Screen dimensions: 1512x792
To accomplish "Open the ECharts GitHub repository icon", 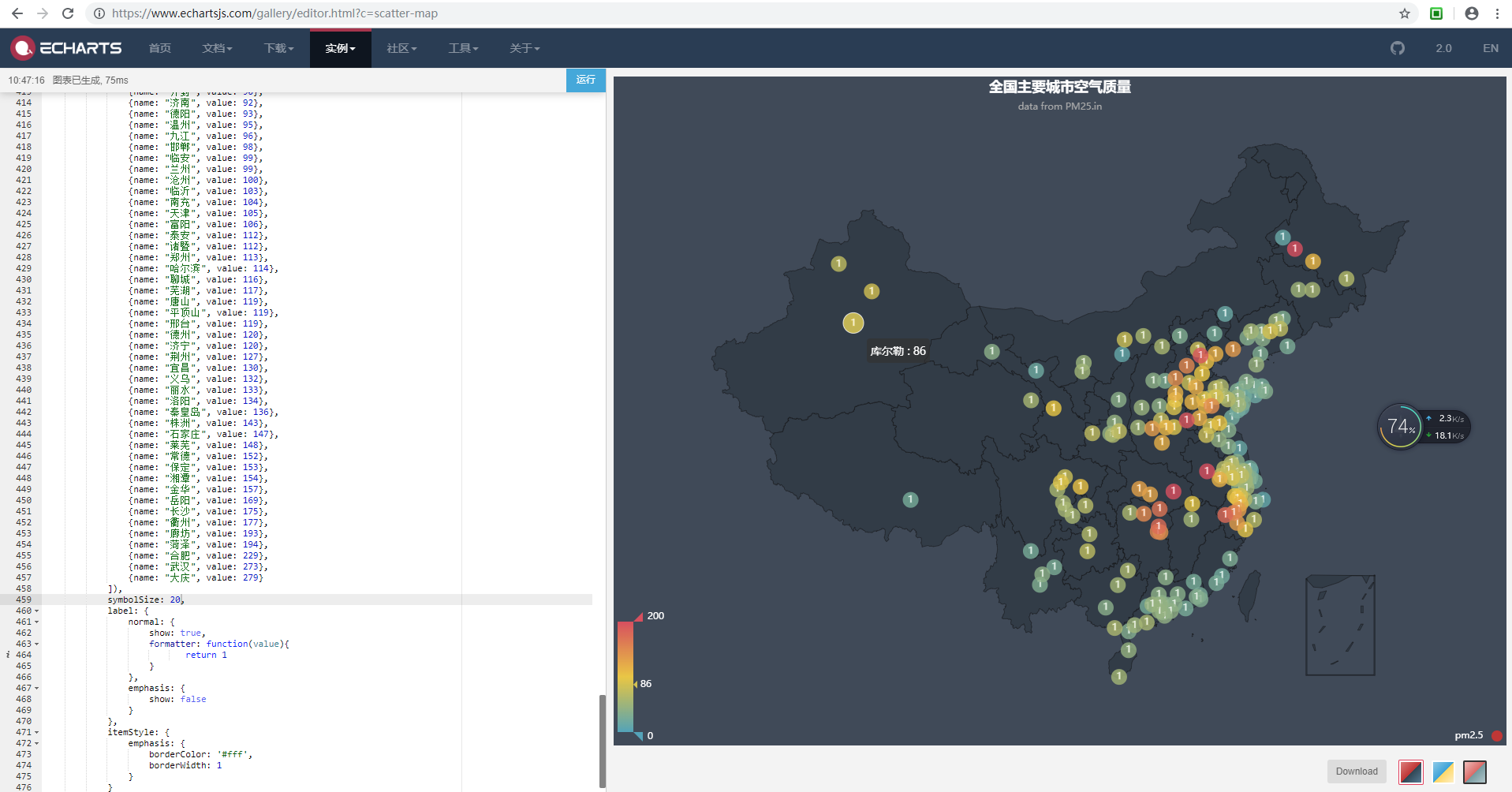I will [x=1398, y=48].
